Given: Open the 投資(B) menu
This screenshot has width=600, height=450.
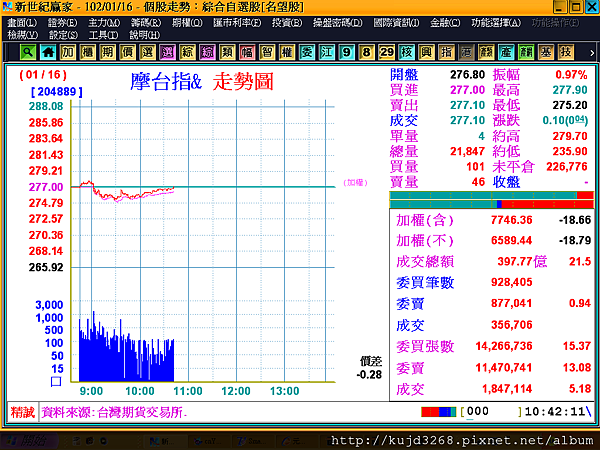Looking at the screenshot, I should coord(287,23).
